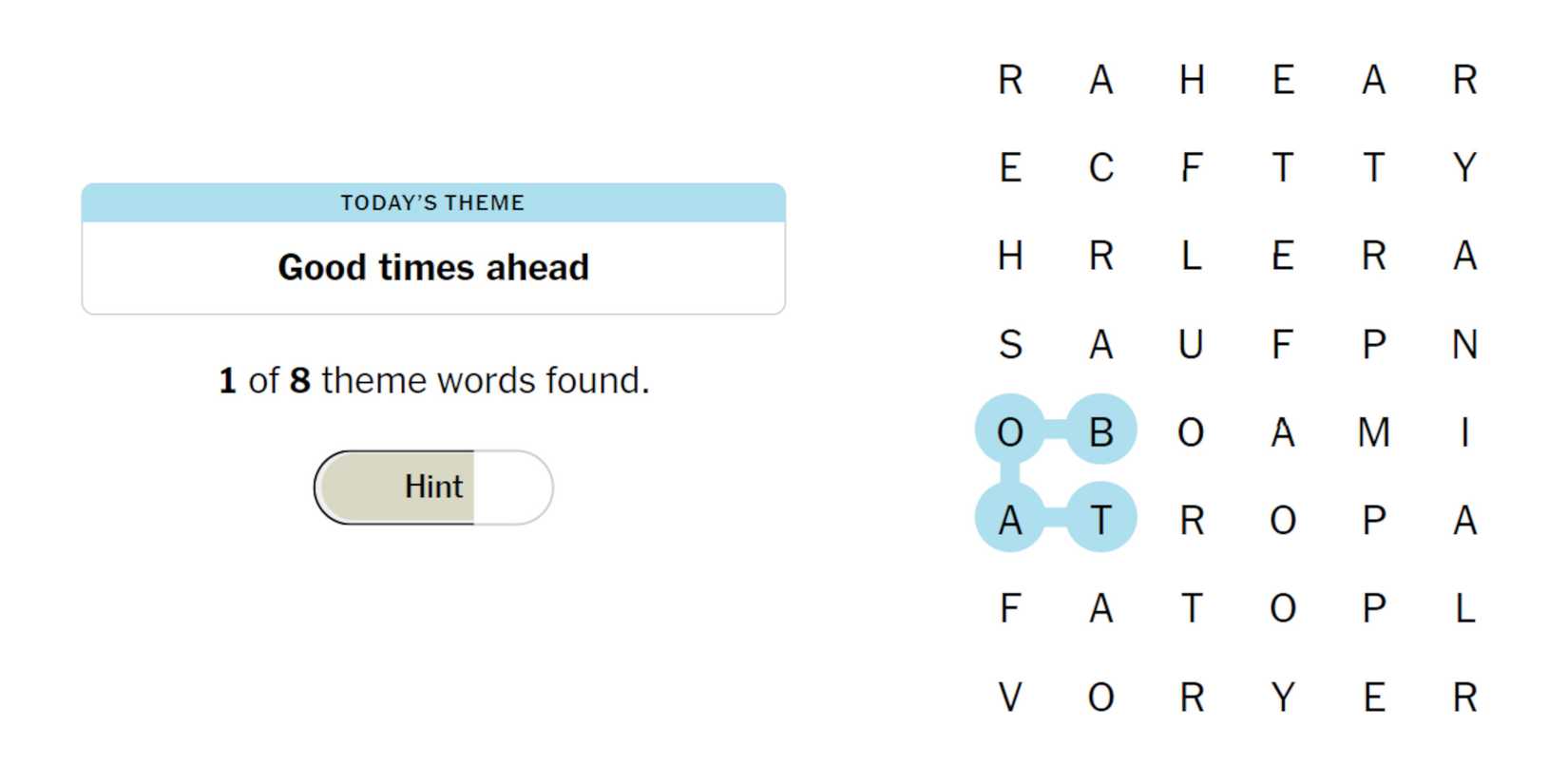Choose the letter I in the grid

pos(1464,432)
